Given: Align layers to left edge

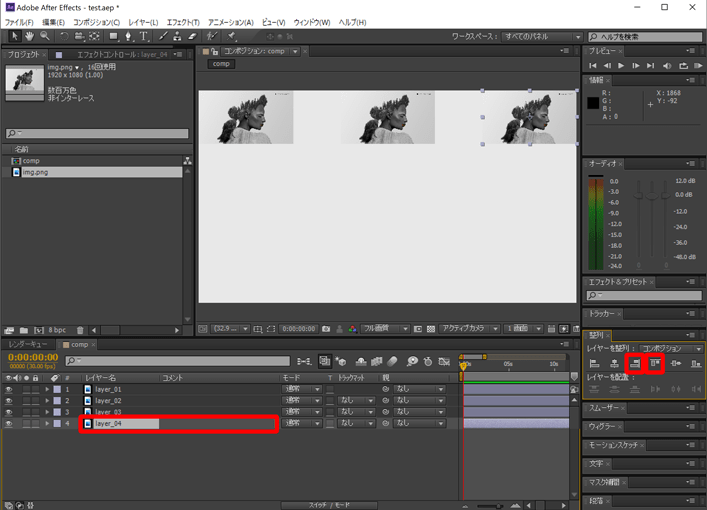Looking at the screenshot, I should tap(594, 363).
